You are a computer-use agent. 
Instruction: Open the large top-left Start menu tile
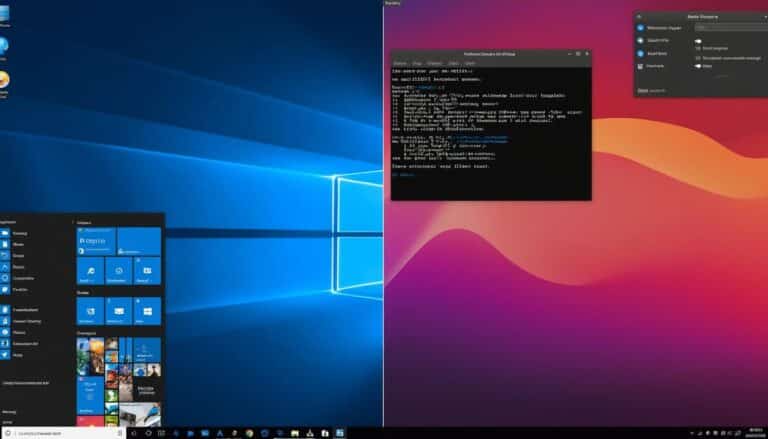[x=96, y=241]
